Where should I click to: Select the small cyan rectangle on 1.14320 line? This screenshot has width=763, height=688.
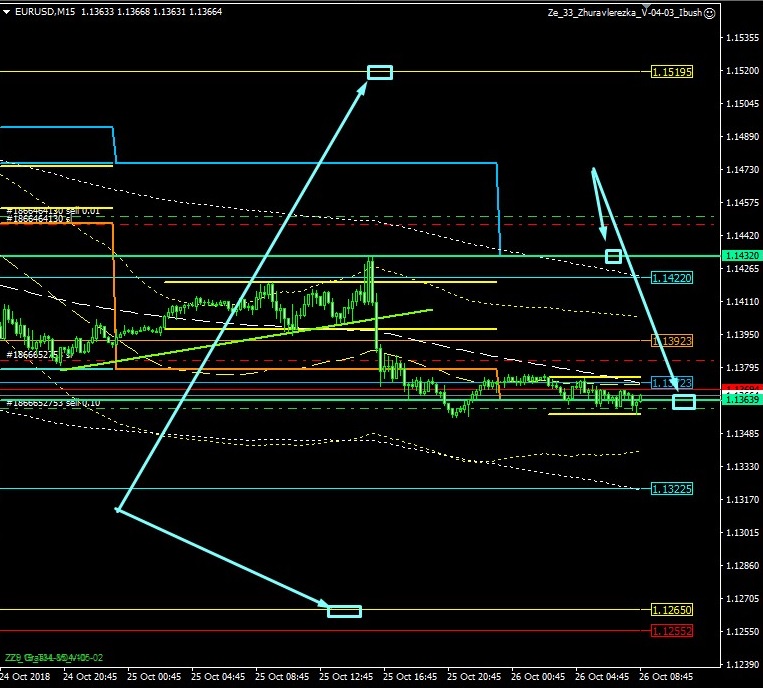[x=613, y=257]
